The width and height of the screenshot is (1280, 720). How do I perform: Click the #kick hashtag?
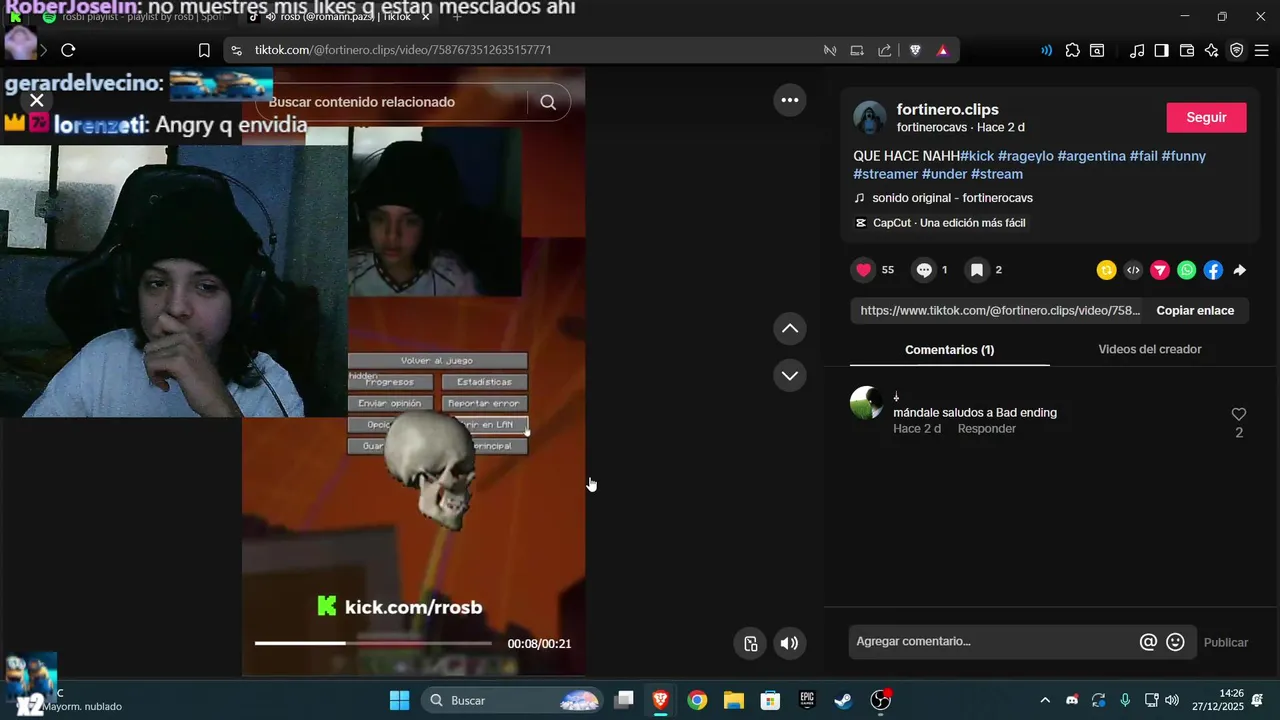(977, 156)
